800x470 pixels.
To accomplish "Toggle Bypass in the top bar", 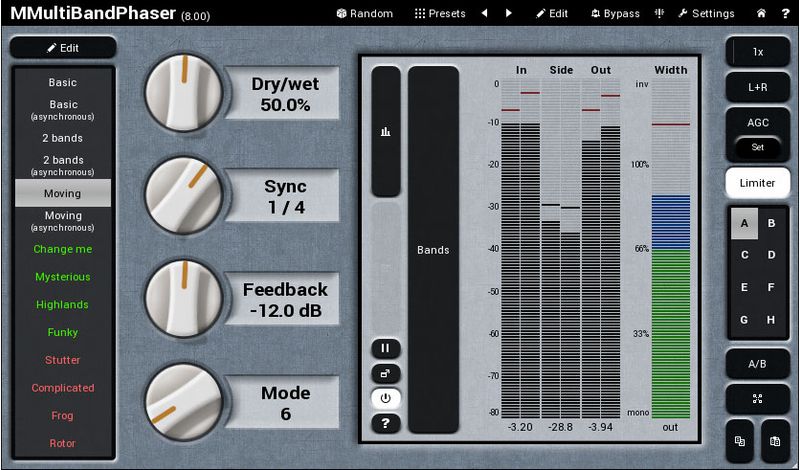I will tap(614, 14).
